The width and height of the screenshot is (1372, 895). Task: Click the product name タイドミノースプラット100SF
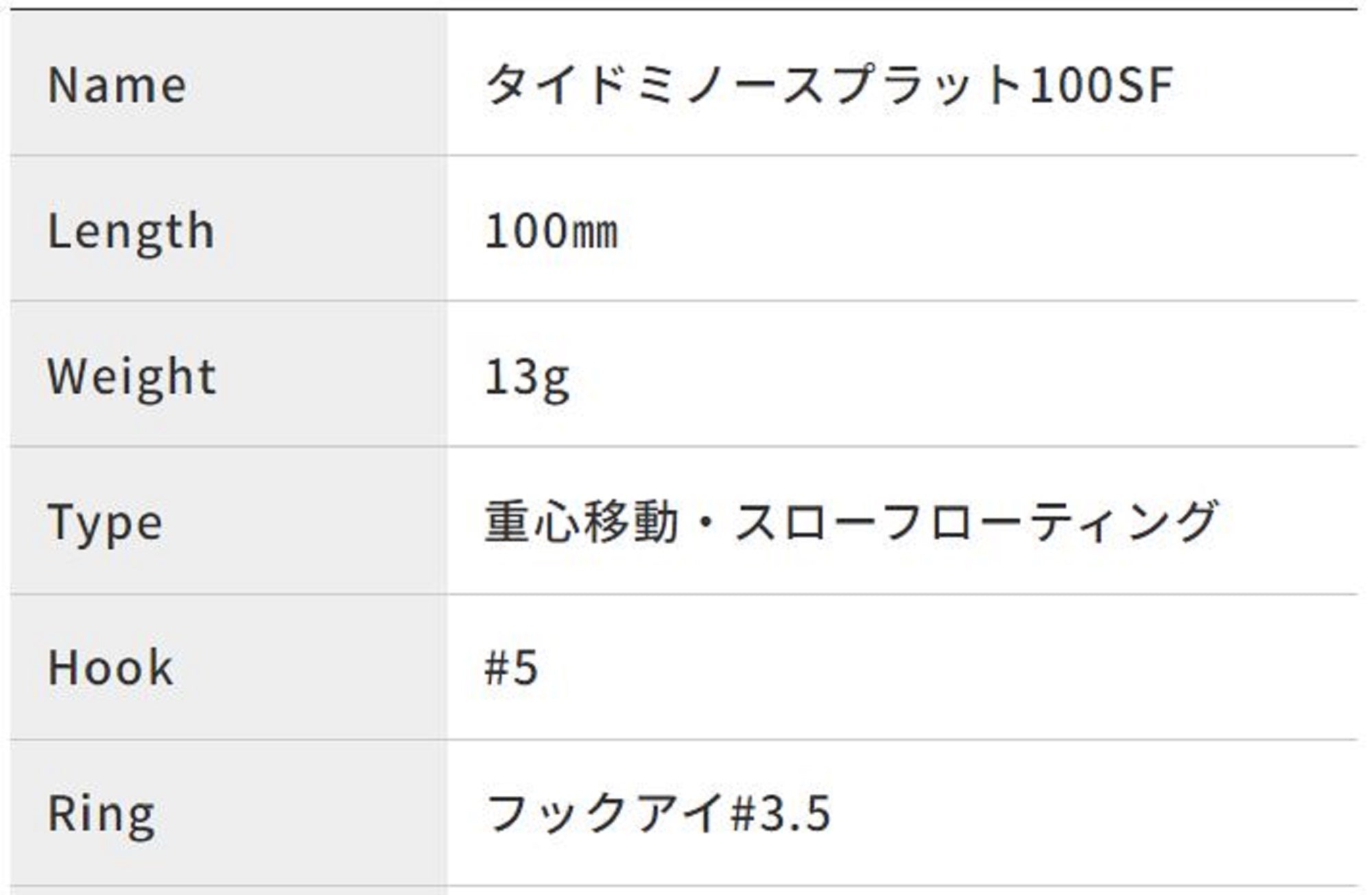click(x=829, y=85)
